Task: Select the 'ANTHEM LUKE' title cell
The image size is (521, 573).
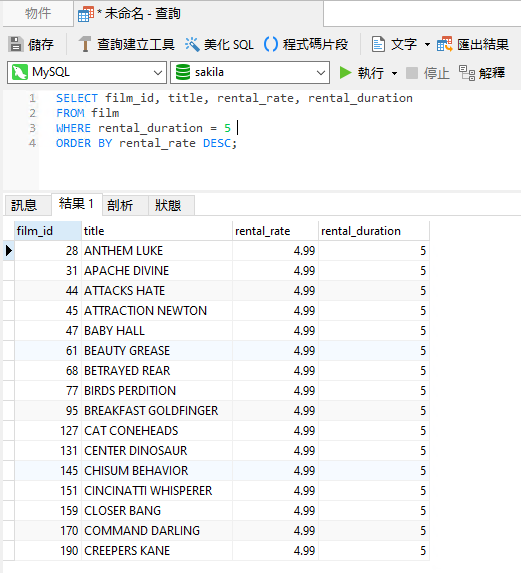Action: (157, 251)
